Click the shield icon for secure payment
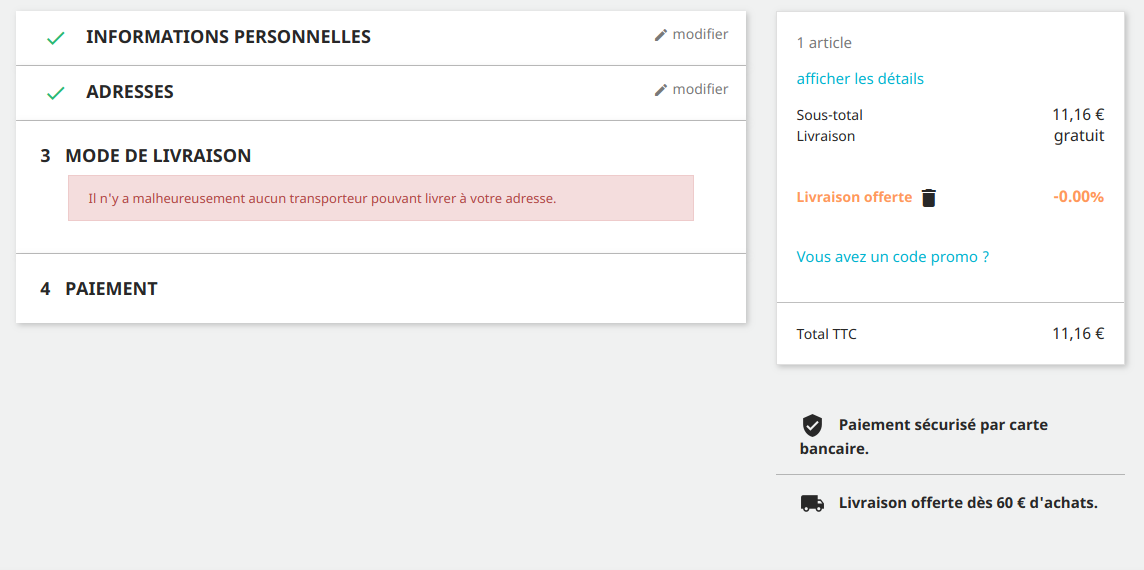Viewport: 1144px width, 570px height. pos(812,425)
